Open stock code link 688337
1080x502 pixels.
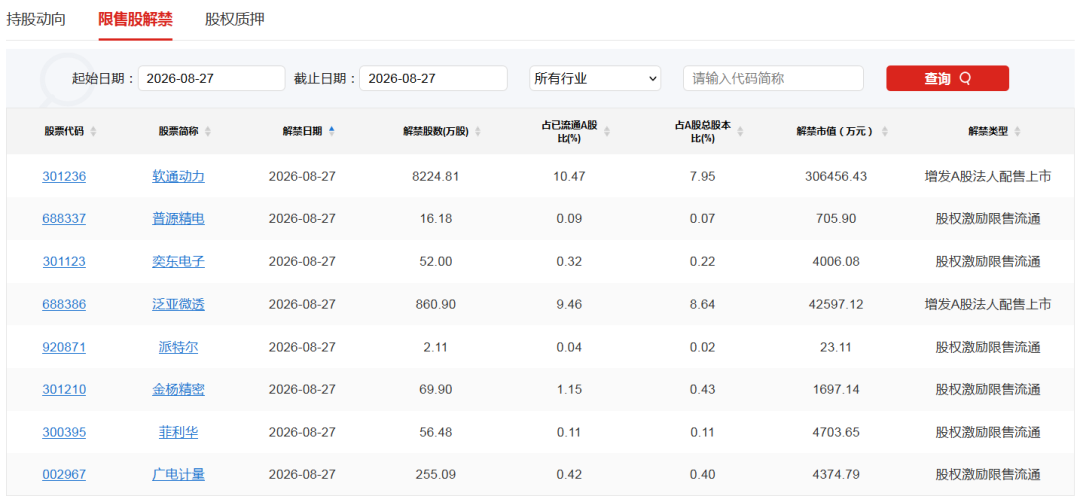[64, 219]
